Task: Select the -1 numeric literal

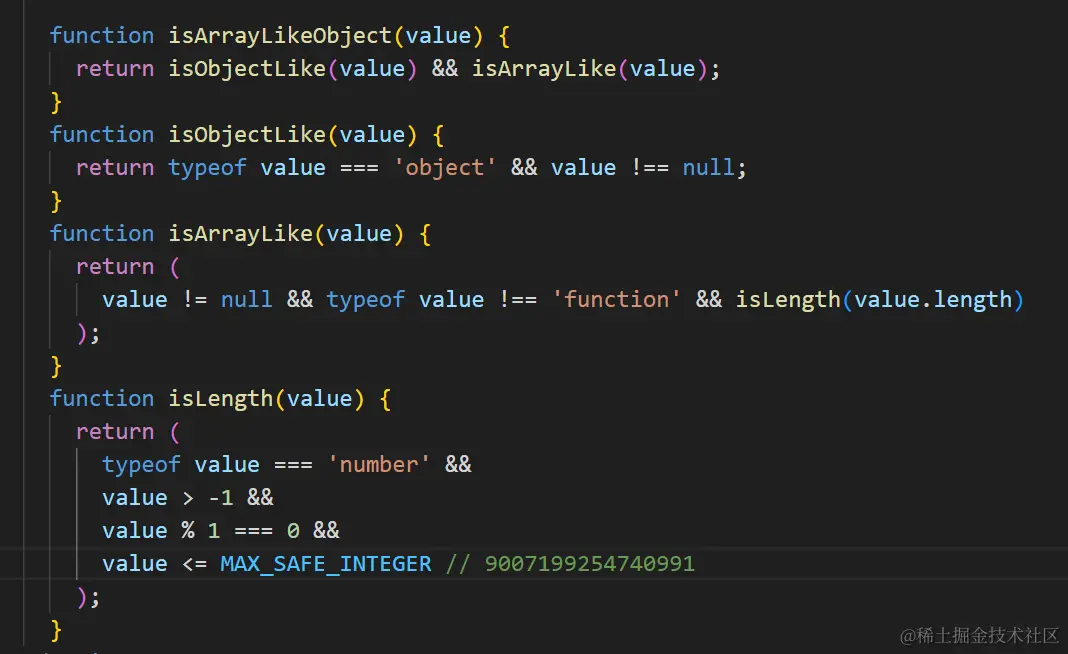Action: 221,498
